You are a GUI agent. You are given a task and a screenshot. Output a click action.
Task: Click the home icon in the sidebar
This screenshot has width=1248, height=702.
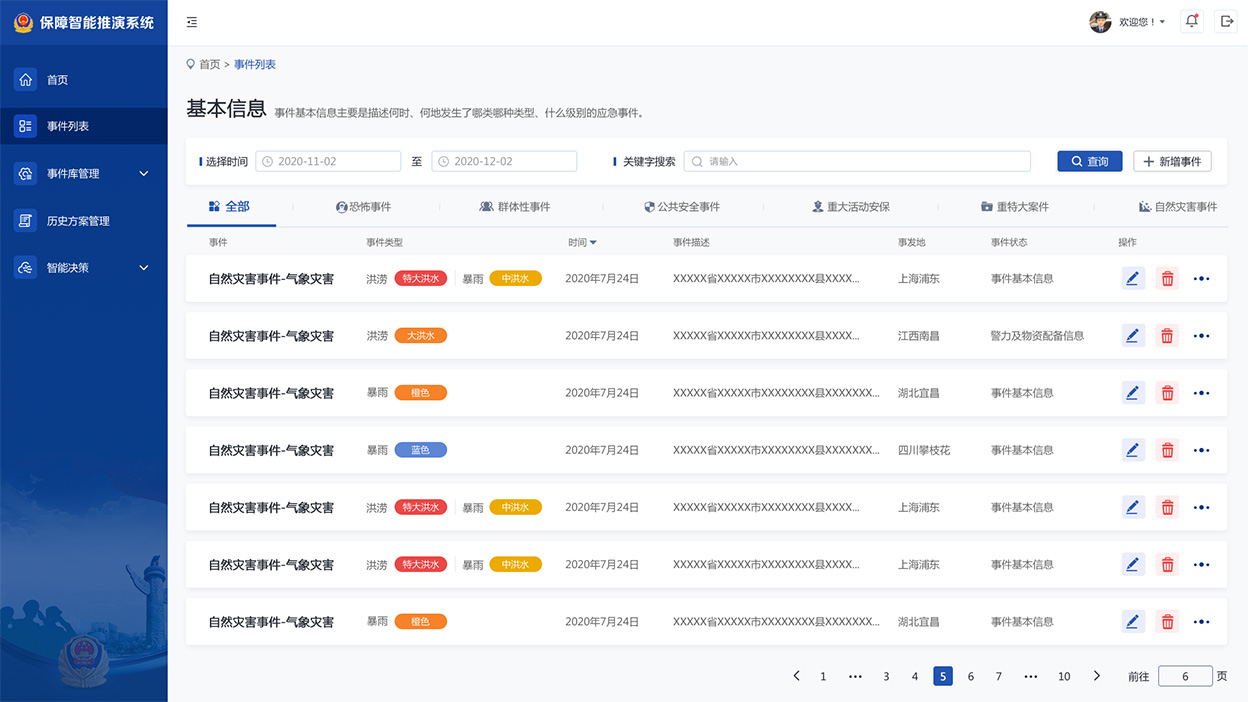click(25, 79)
